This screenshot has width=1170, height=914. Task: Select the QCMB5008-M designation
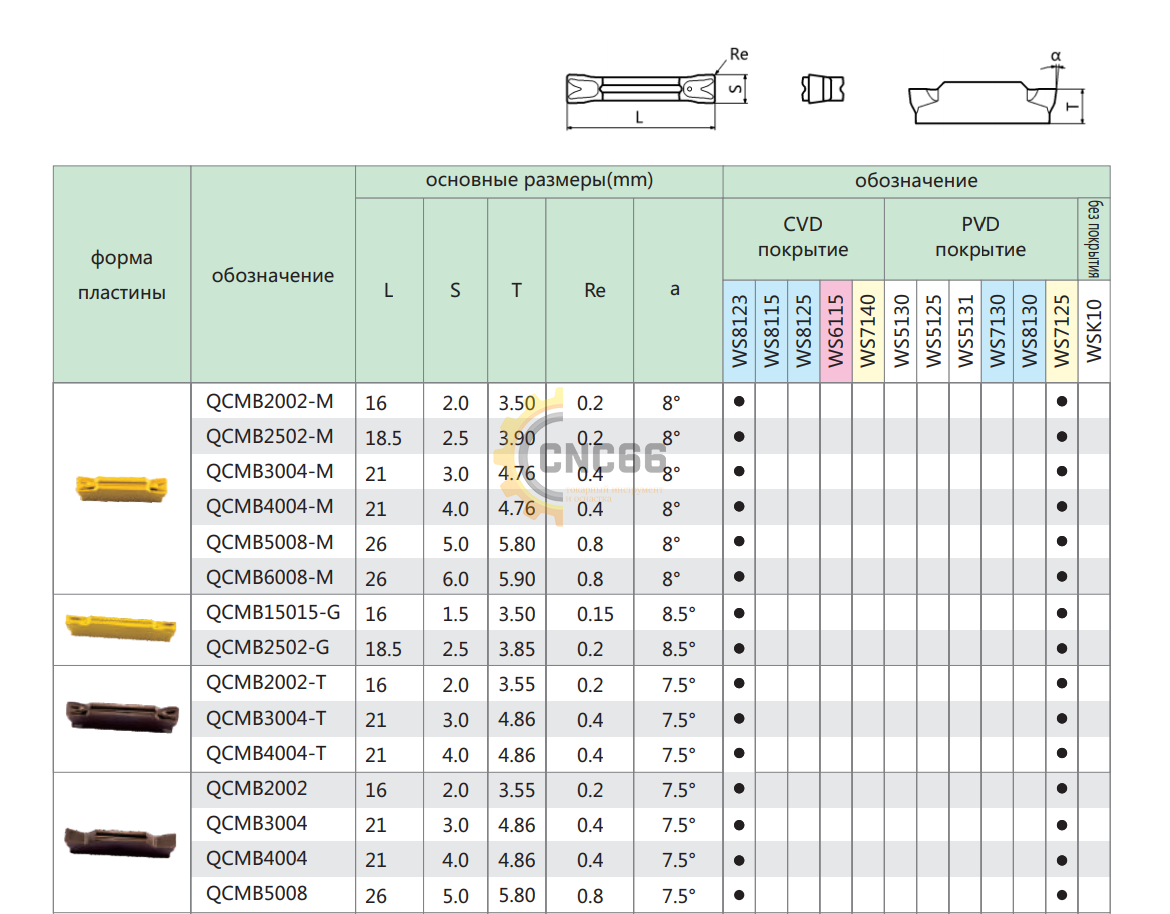pyautogui.click(x=269, y=542)
